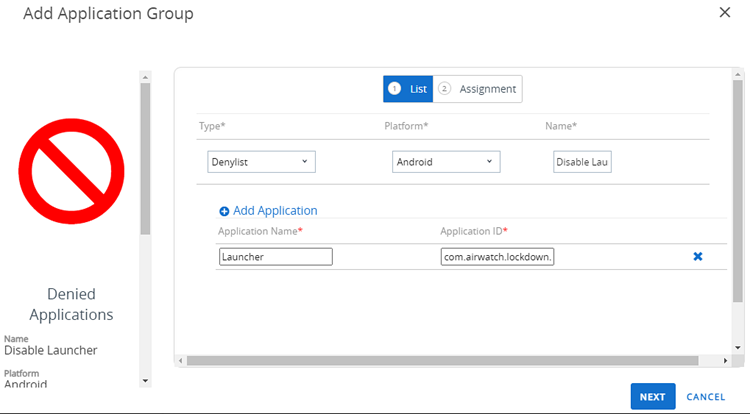Click the main form scroll down arrow
This screenshot has width=750, height=414.
click(x=738, y=348)
